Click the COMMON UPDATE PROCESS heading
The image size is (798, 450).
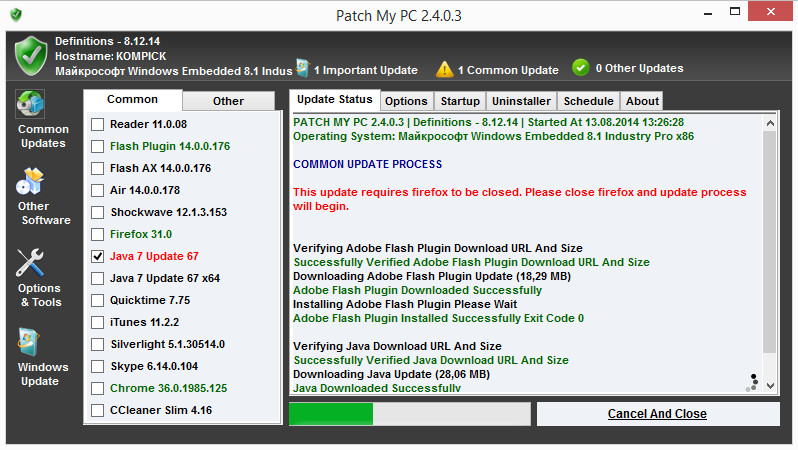[367, 164]
